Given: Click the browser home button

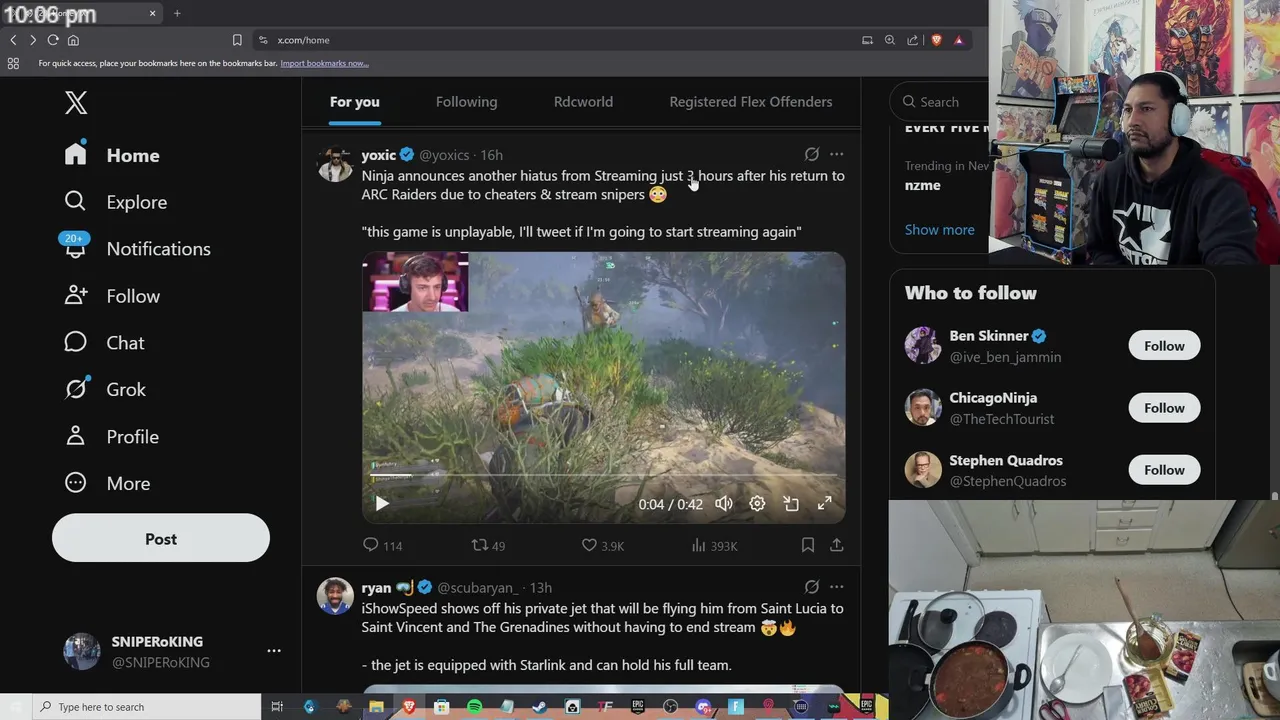Looking at the screenshot, I should pos(73,40).
